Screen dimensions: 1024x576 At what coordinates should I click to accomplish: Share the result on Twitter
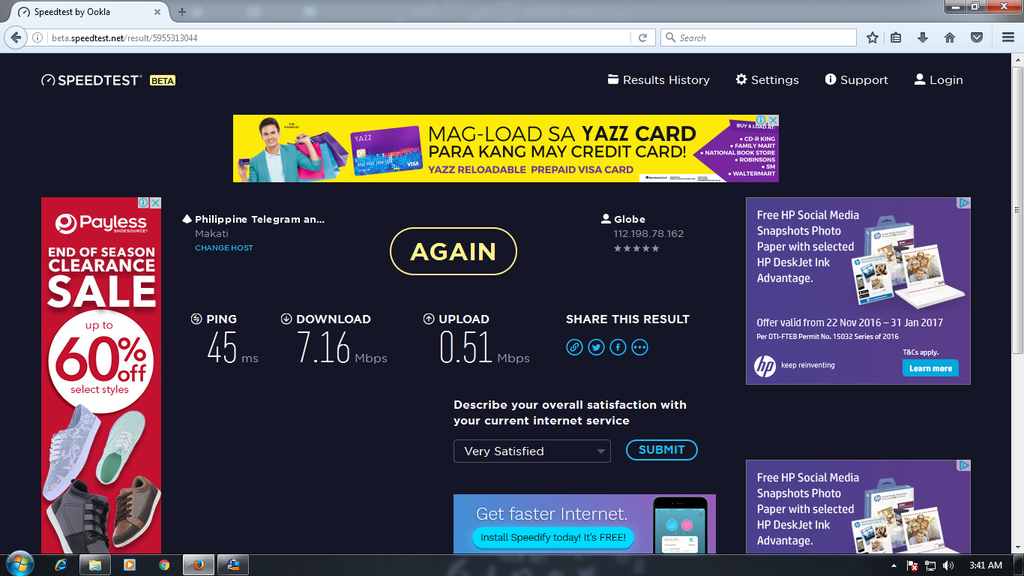(x=596, y=347)
